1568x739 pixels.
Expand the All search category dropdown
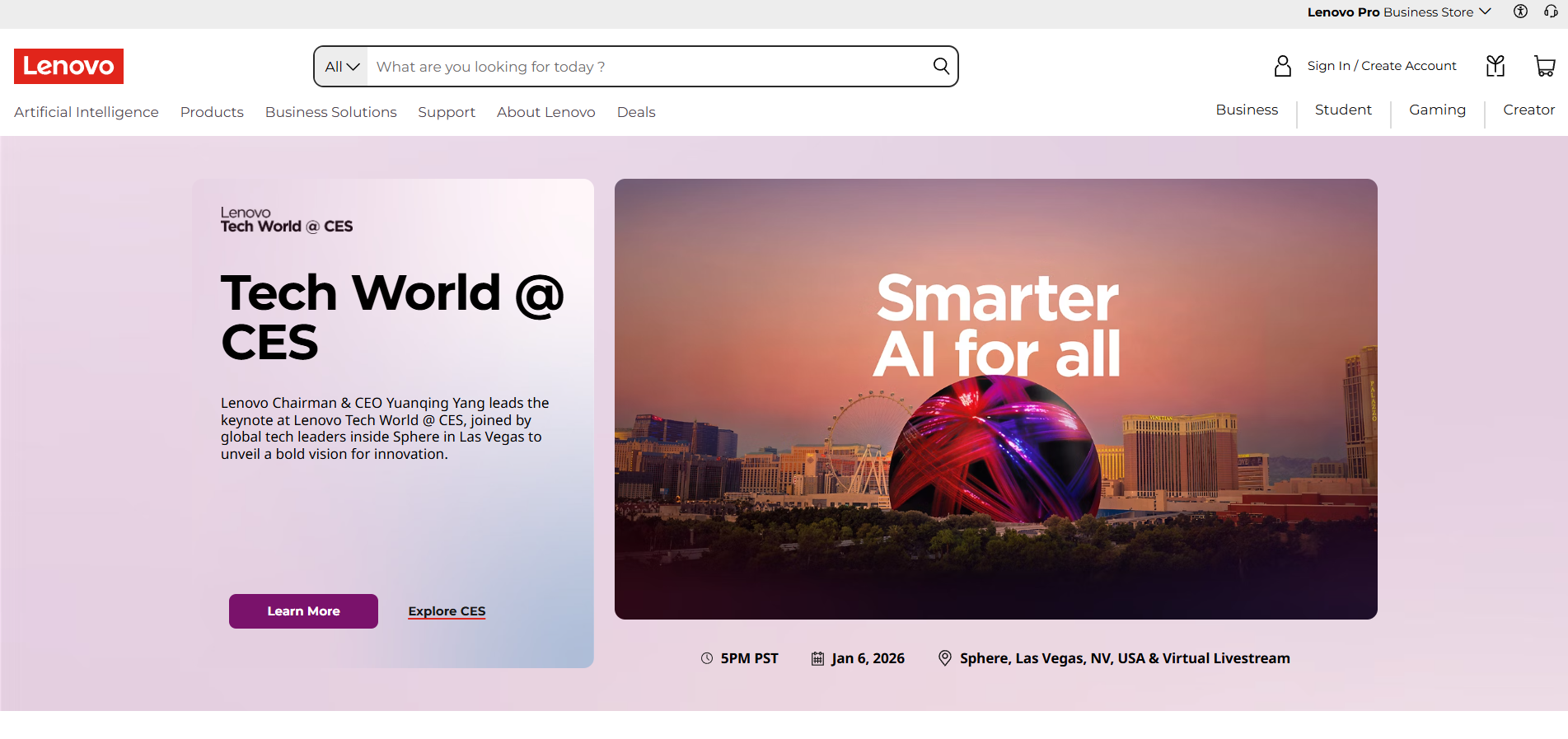(x=341, y=67)
